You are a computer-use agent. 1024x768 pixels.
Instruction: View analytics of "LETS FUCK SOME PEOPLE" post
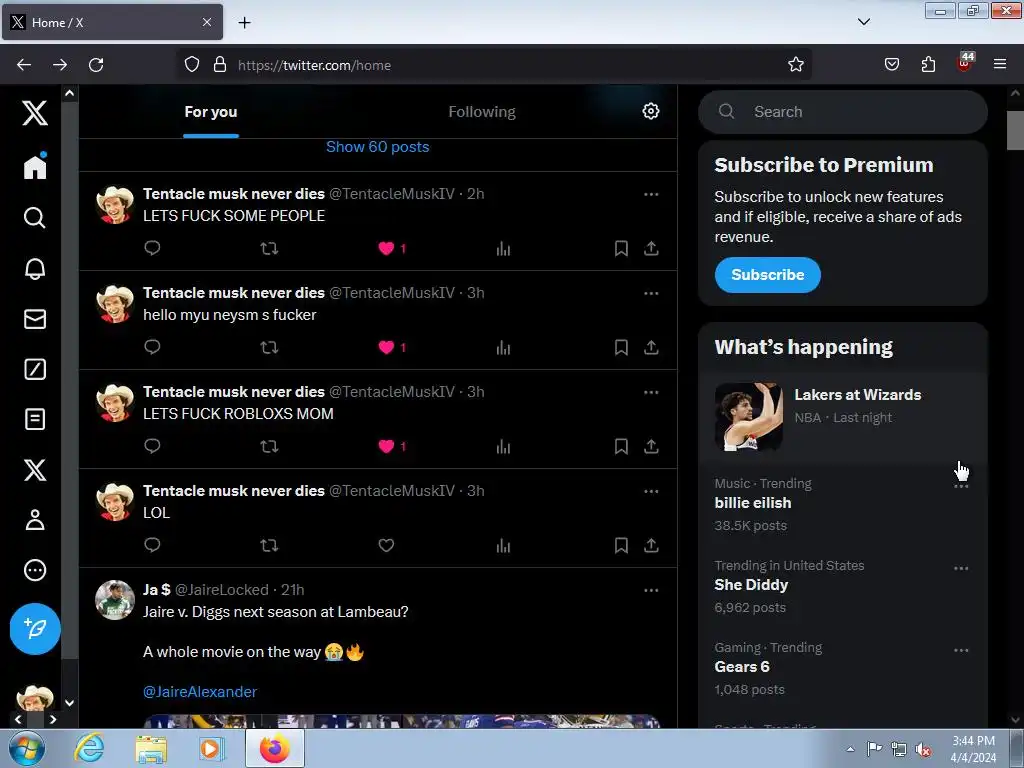click(x=503, y=248)
